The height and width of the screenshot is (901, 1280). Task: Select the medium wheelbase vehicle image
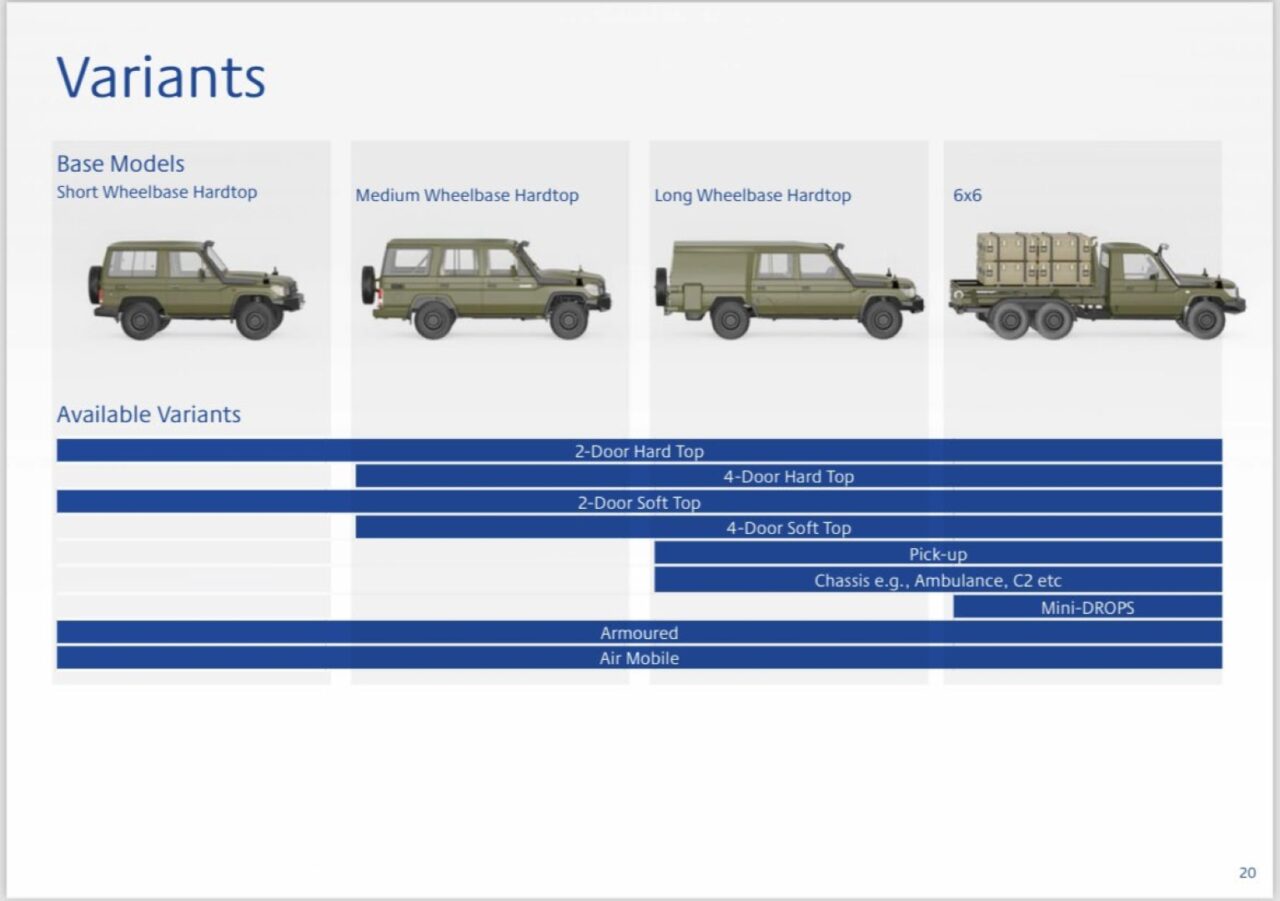[x=486, y=288]
